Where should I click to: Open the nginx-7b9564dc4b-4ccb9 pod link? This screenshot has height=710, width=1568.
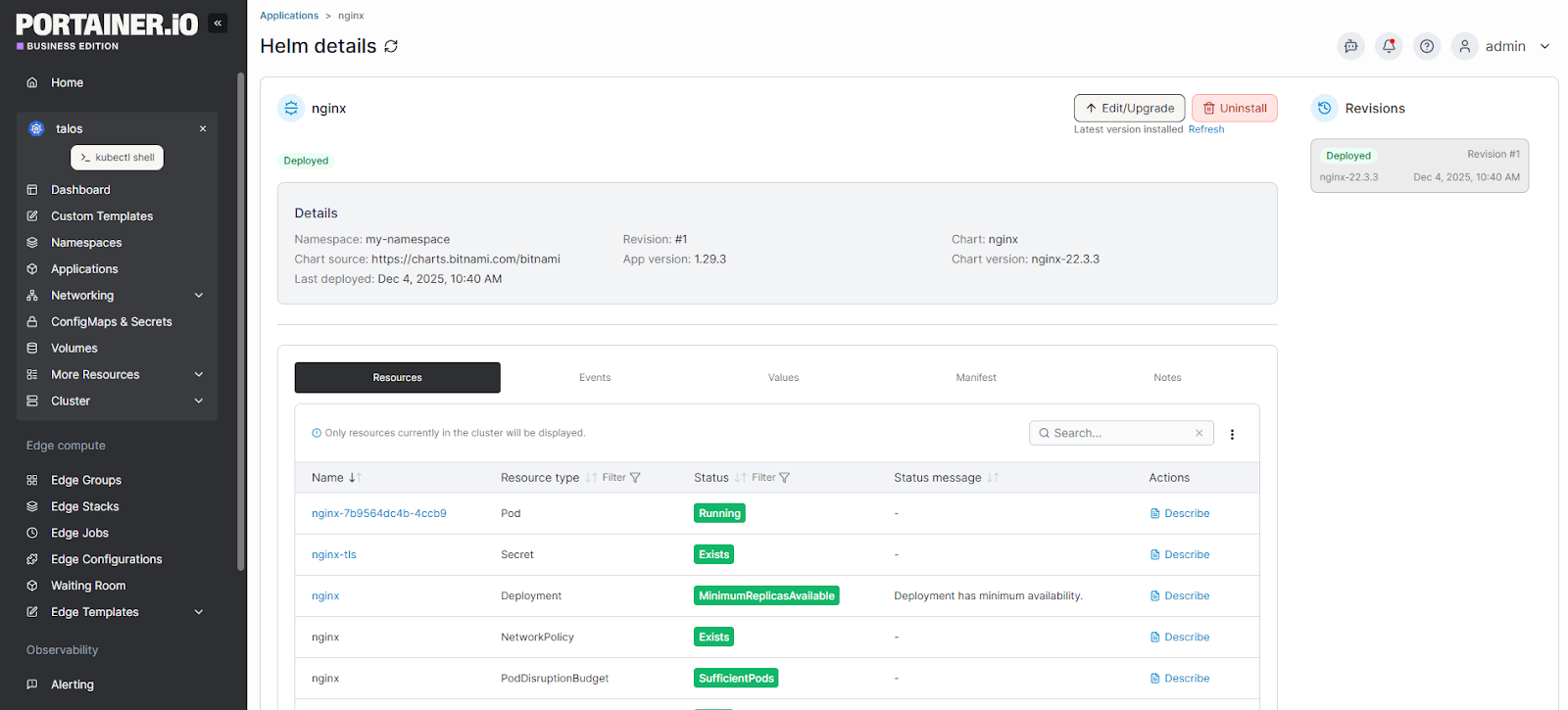(379, 513)
